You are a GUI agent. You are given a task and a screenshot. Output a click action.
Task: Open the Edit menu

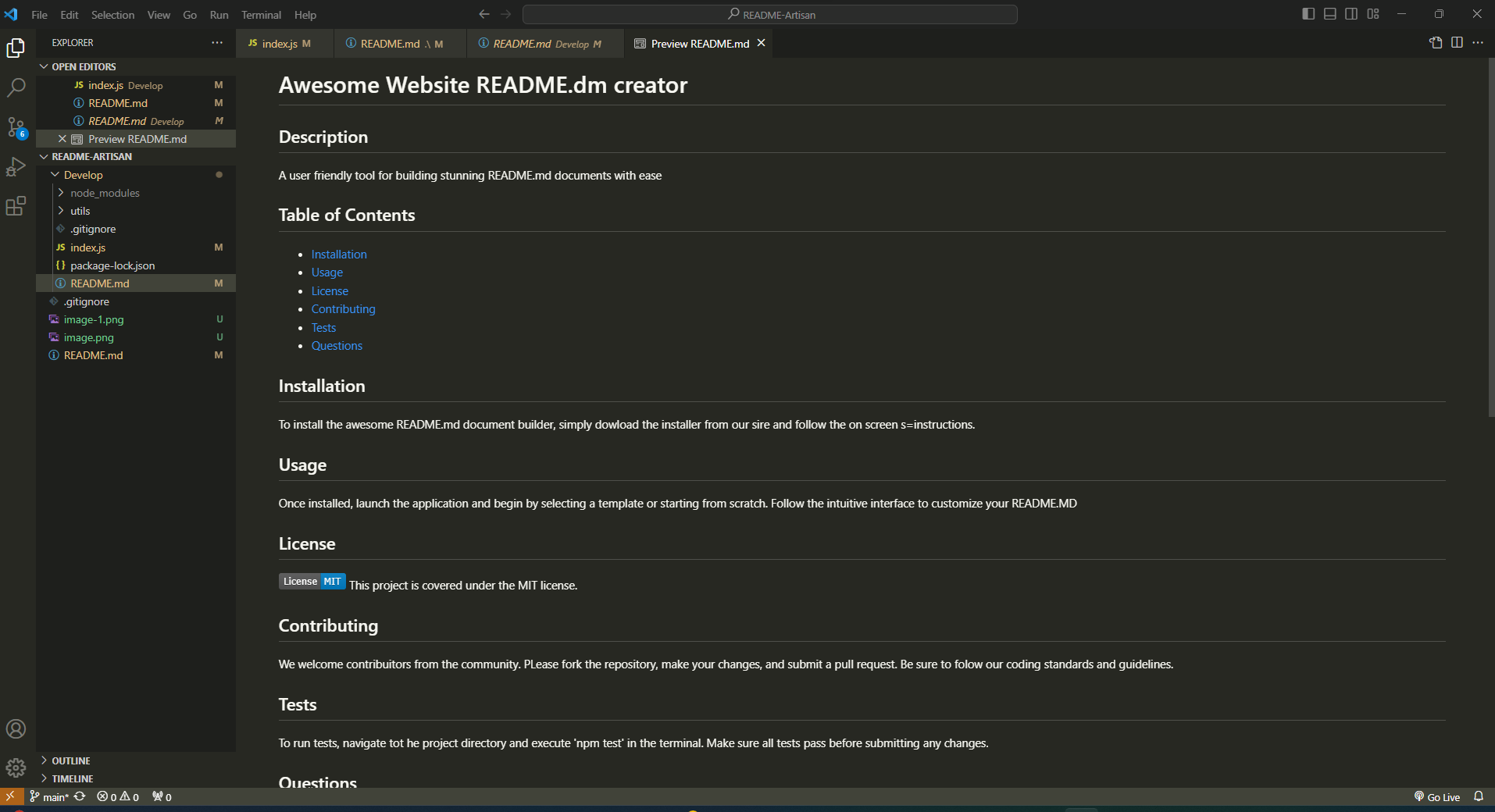70,15
